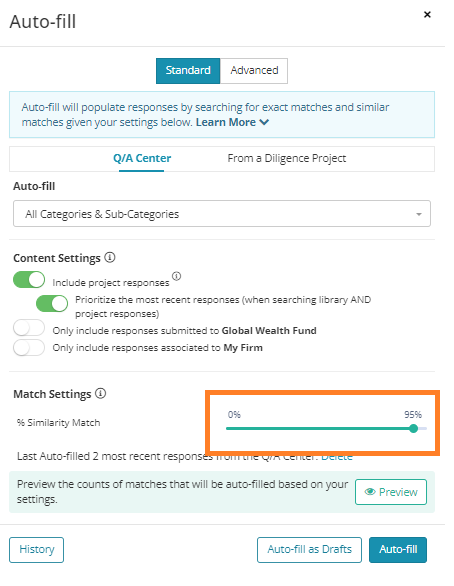Select the Q/A Center tab
Screen dimensions: 454x586
[142, 158]
